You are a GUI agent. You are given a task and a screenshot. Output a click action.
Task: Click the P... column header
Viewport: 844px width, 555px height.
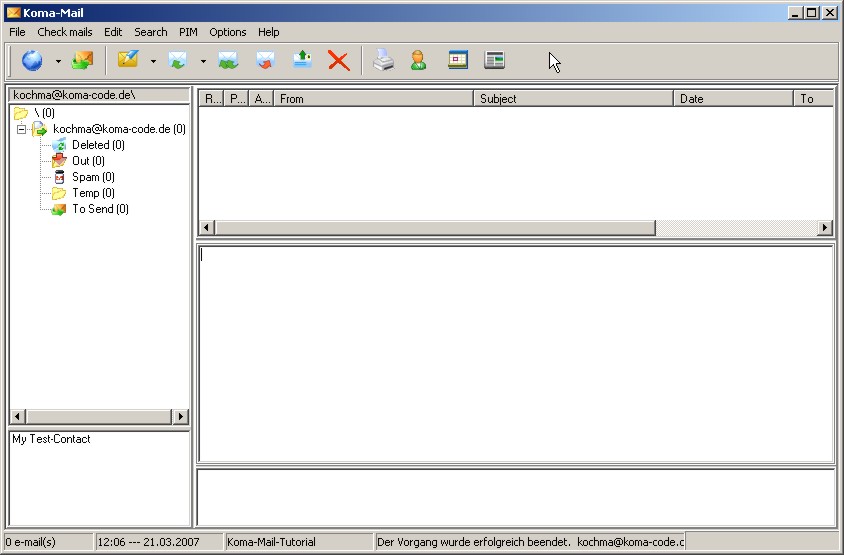(236, 99)
